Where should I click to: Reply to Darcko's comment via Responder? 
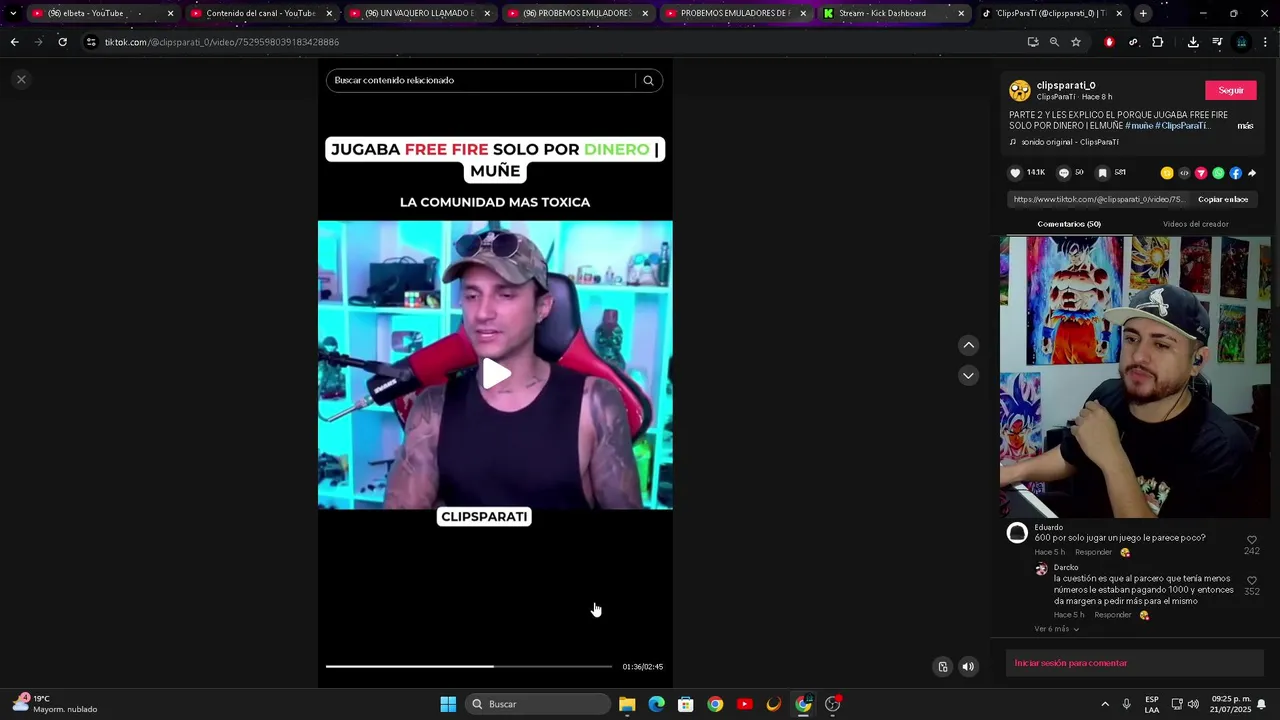(x=1112, y=615)
